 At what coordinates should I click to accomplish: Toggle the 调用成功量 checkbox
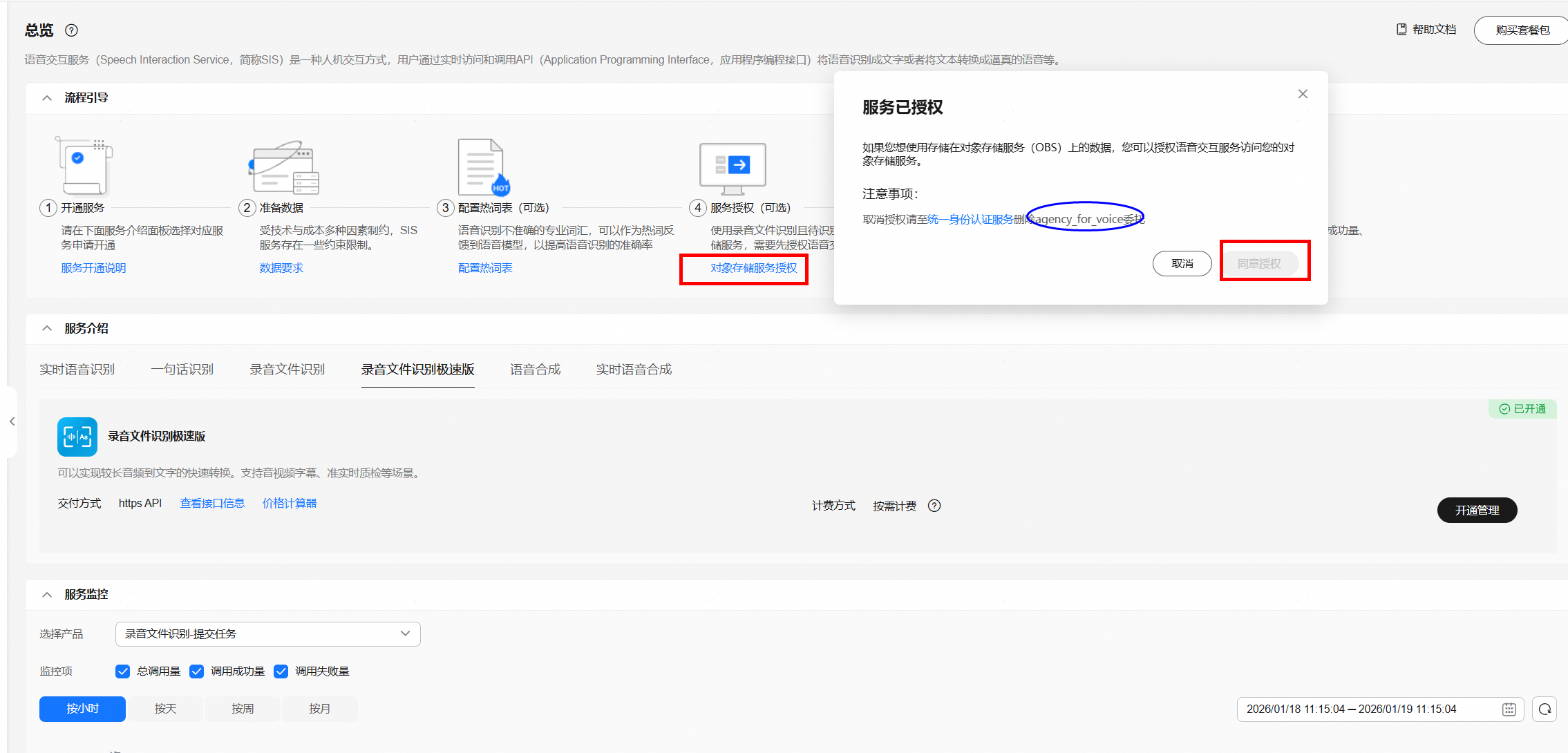[x=197, y=671]
